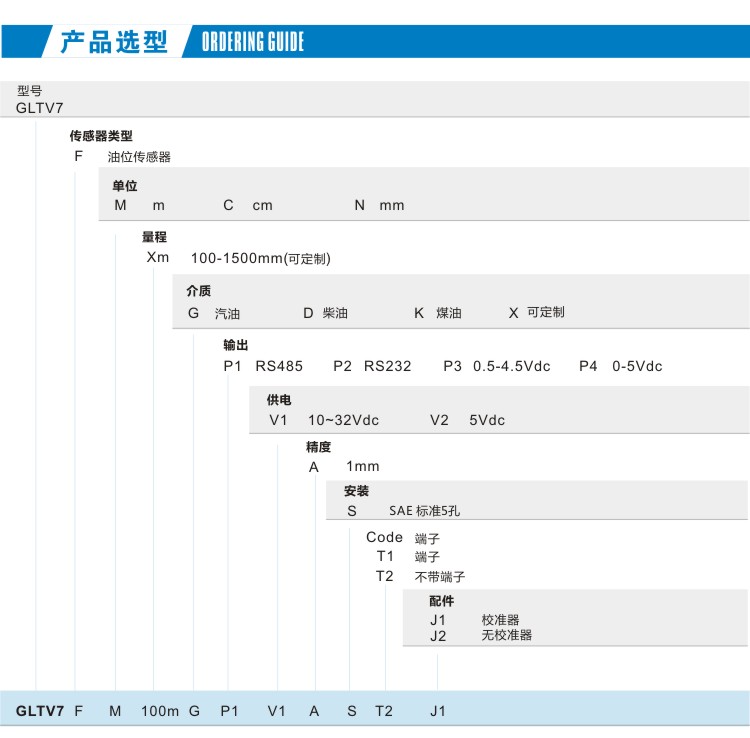Click the ORDERING GUIDE heading

pyautogui.click(x=253, y=42)
